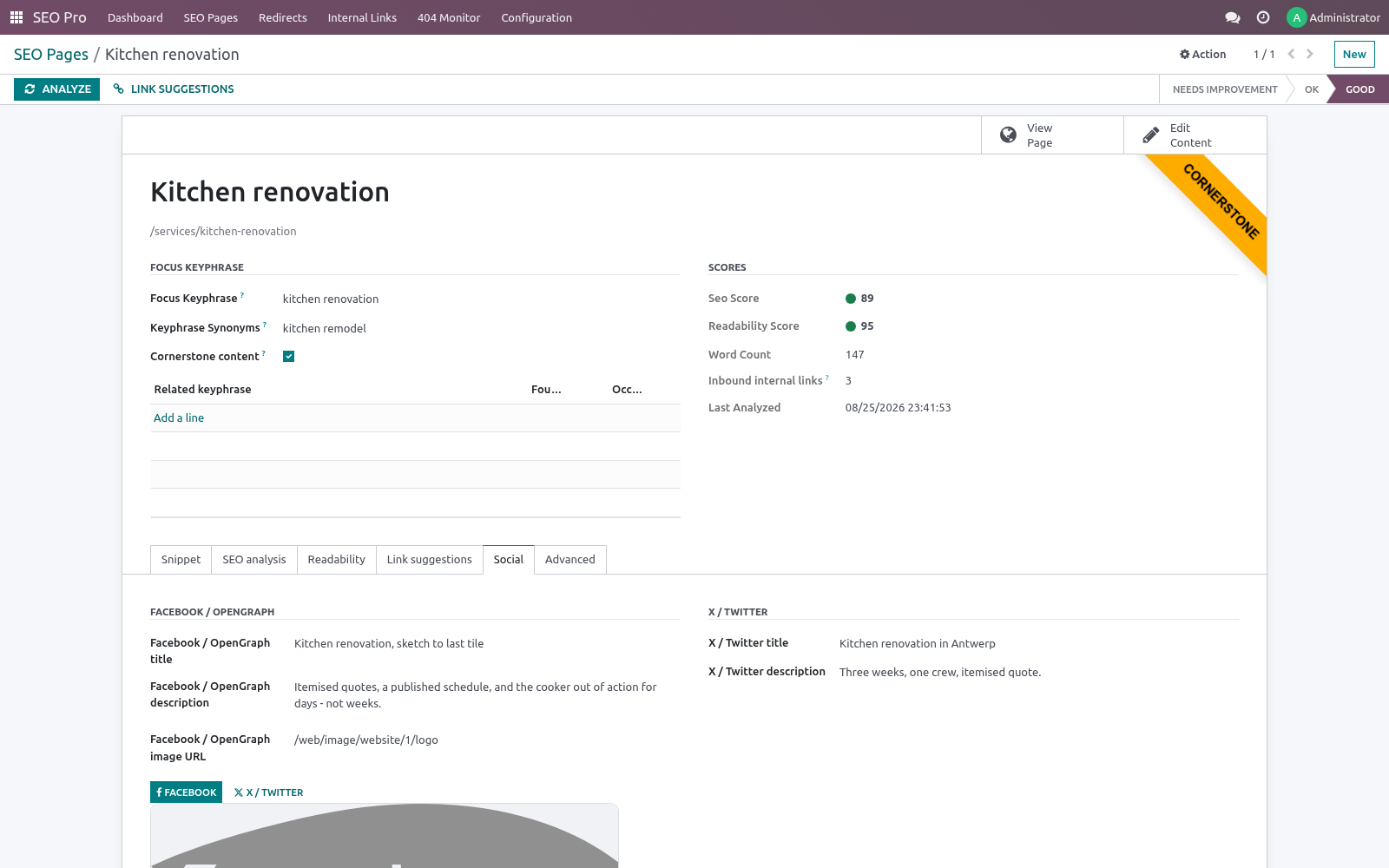The width and height of the screenshot is (1389, 868).
Task: Navigate to SEO Pages breadcrumb
Action: [51, 55]
